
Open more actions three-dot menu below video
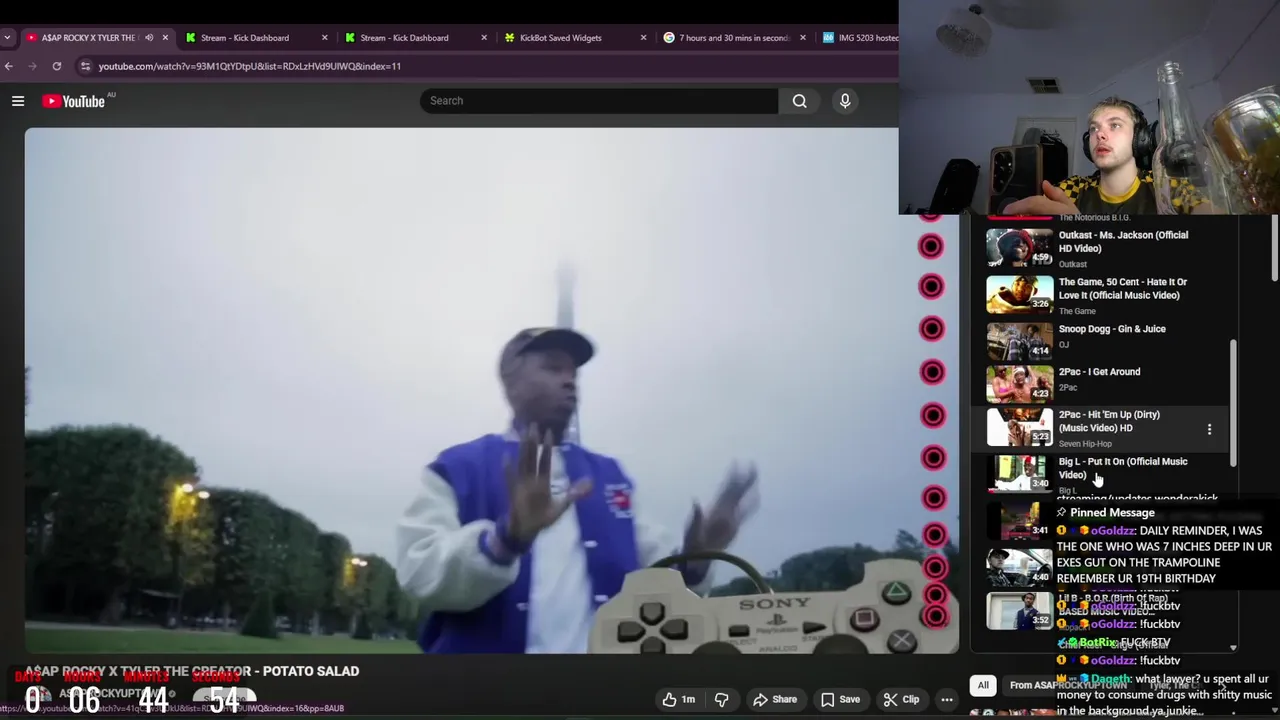pos(946,699)
